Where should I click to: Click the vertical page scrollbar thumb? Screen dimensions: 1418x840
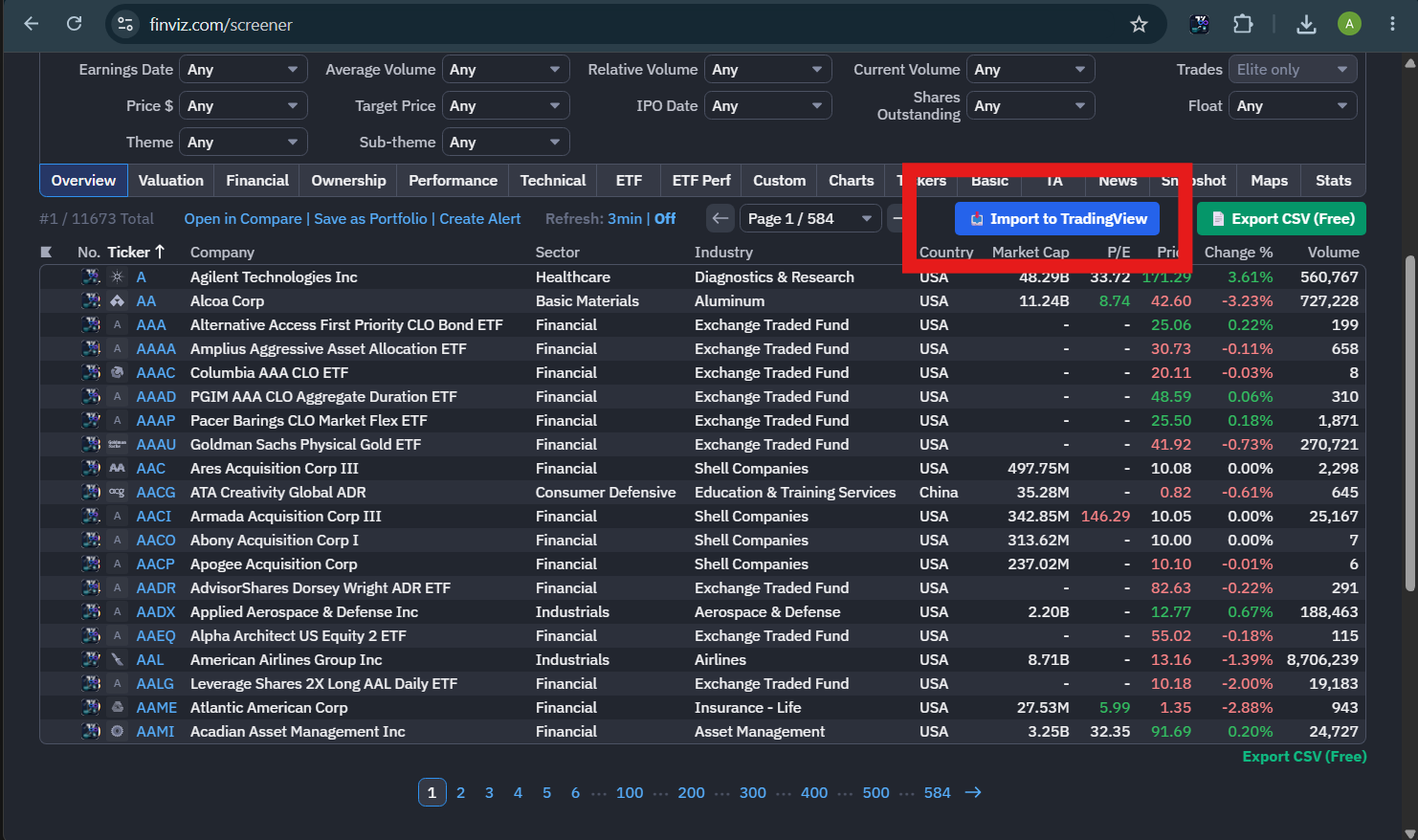[x=1409, y=421]
